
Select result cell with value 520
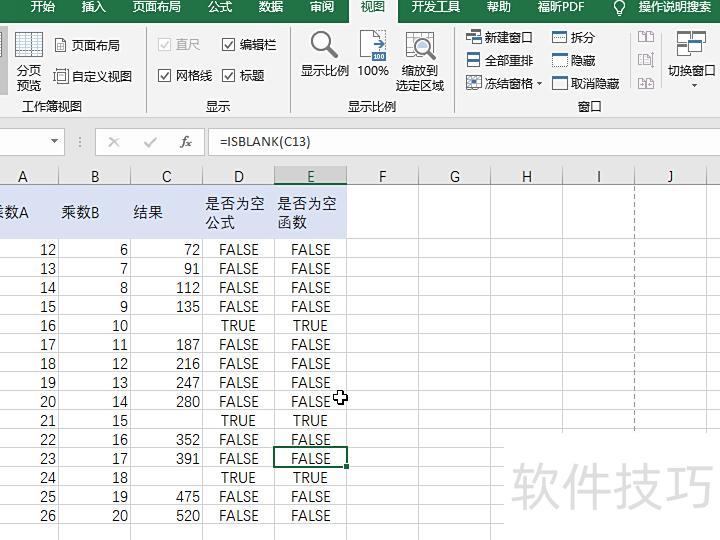167,515
